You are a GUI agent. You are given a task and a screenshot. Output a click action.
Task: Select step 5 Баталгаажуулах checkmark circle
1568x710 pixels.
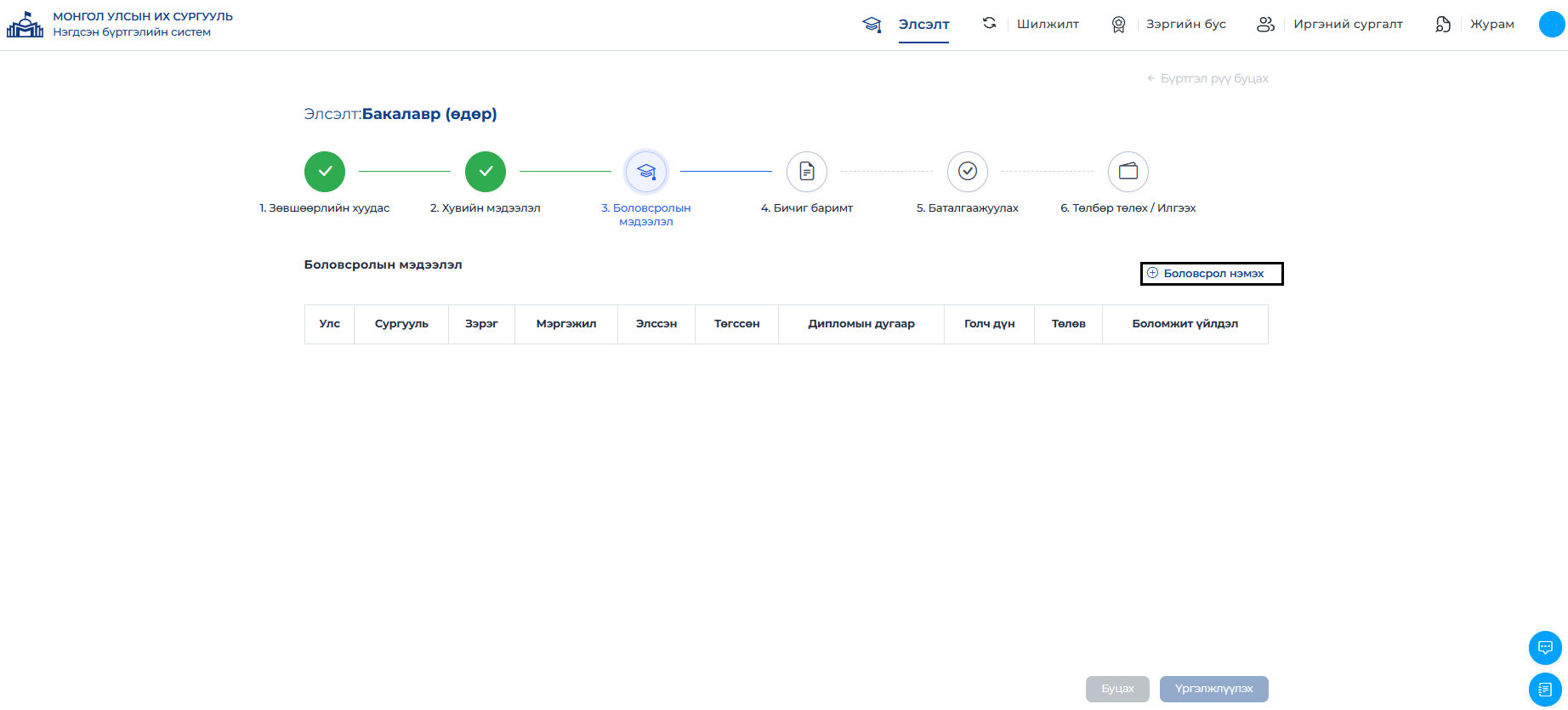coord(968,172)
